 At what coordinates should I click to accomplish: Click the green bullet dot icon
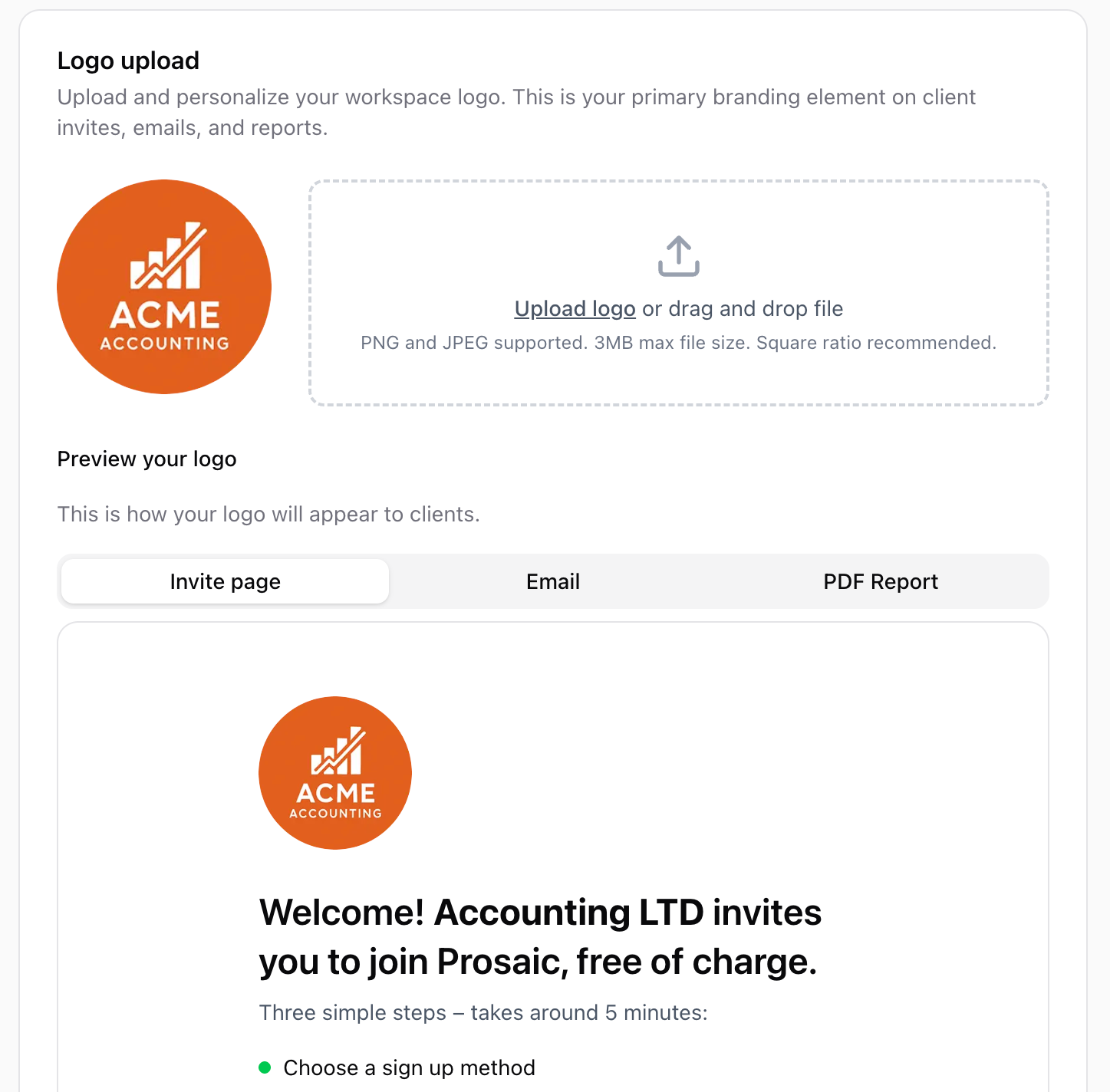[265, 1067]
